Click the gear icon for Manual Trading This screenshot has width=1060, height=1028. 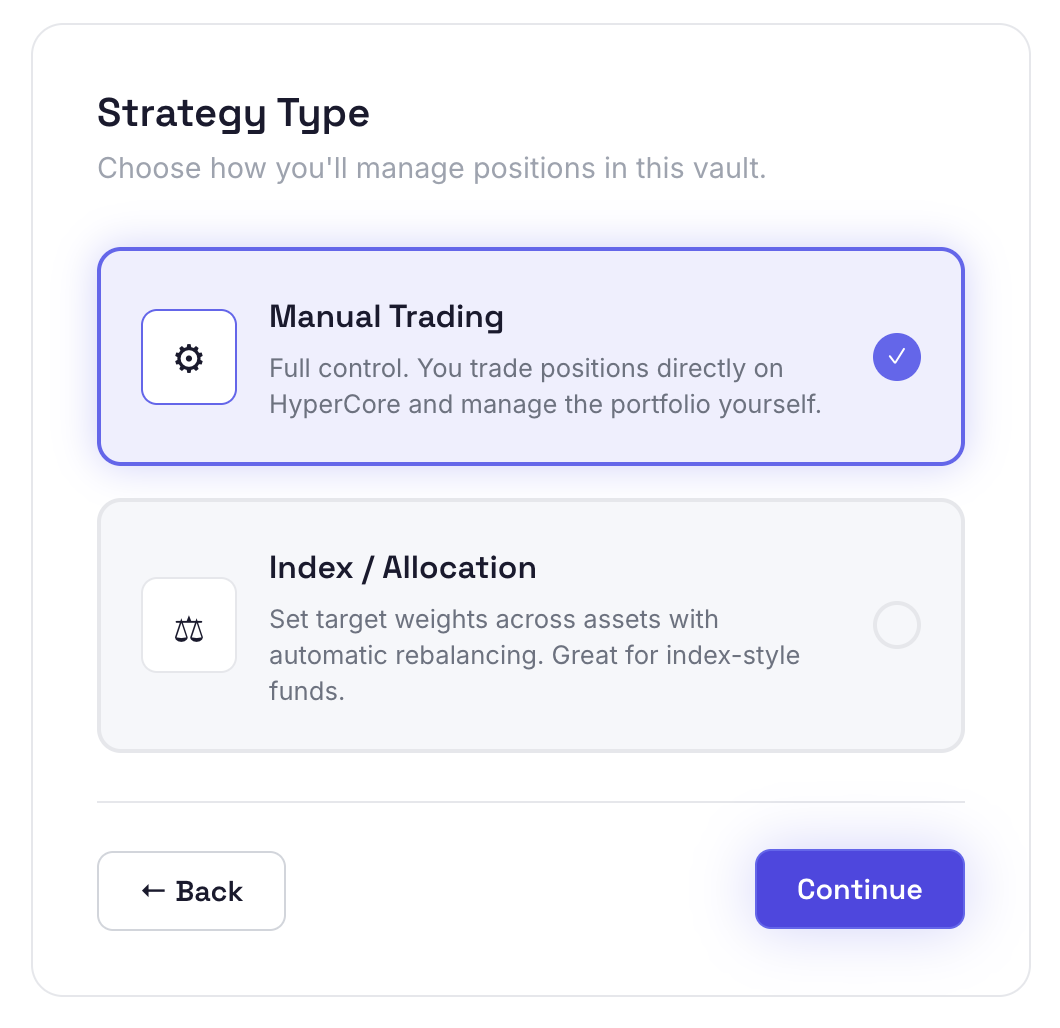coord(189,357)
